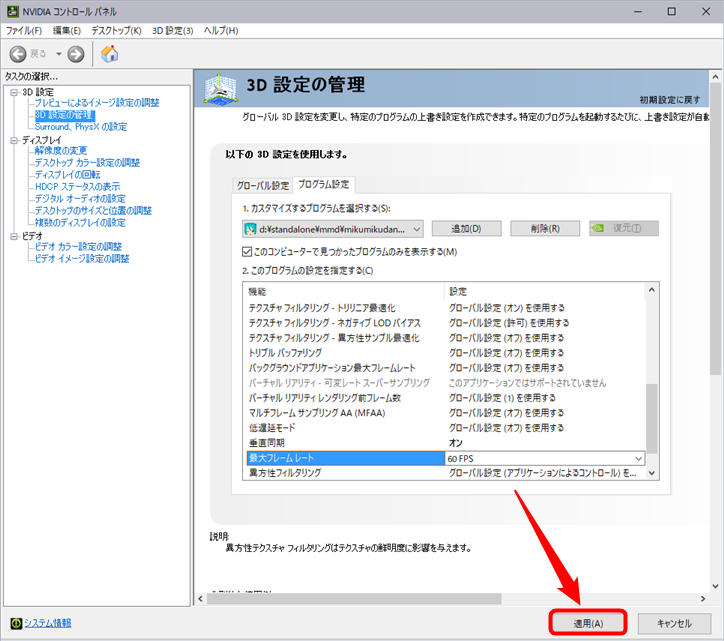Select デジタル オーディオの設定 in tree
724x641 pixels.
[80, 199]
